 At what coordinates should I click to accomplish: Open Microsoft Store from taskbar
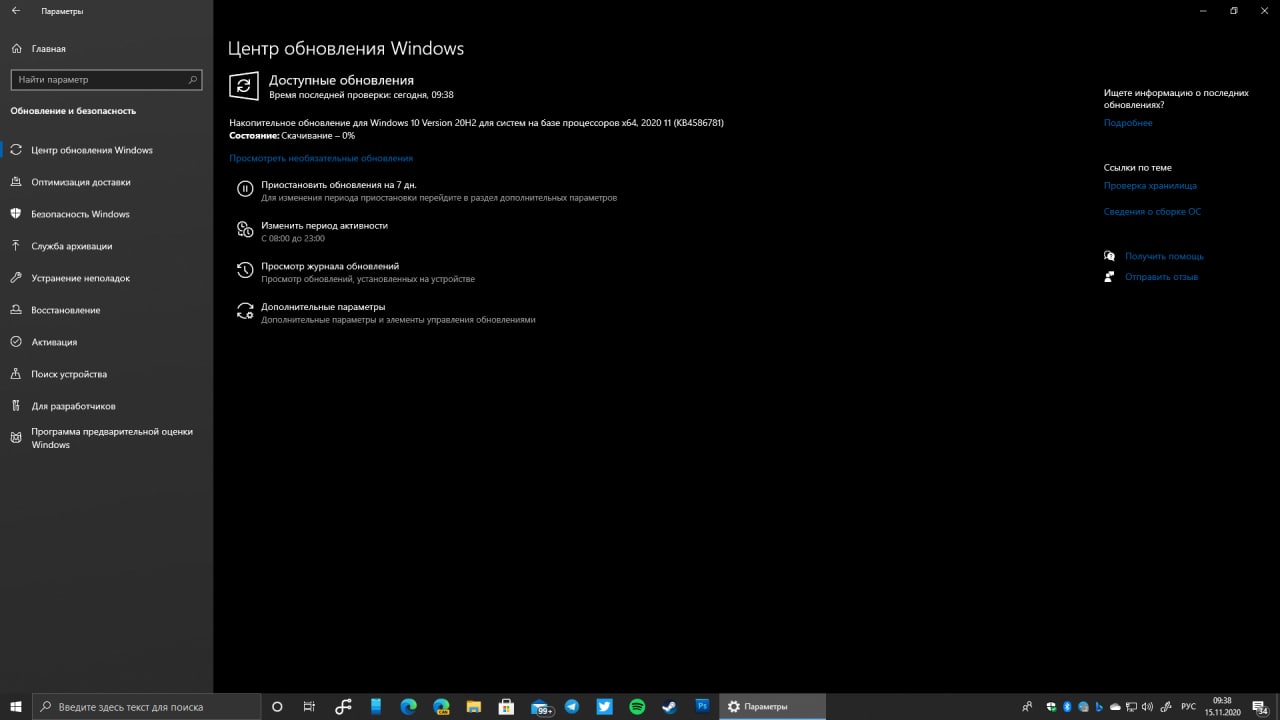[506, 706]
